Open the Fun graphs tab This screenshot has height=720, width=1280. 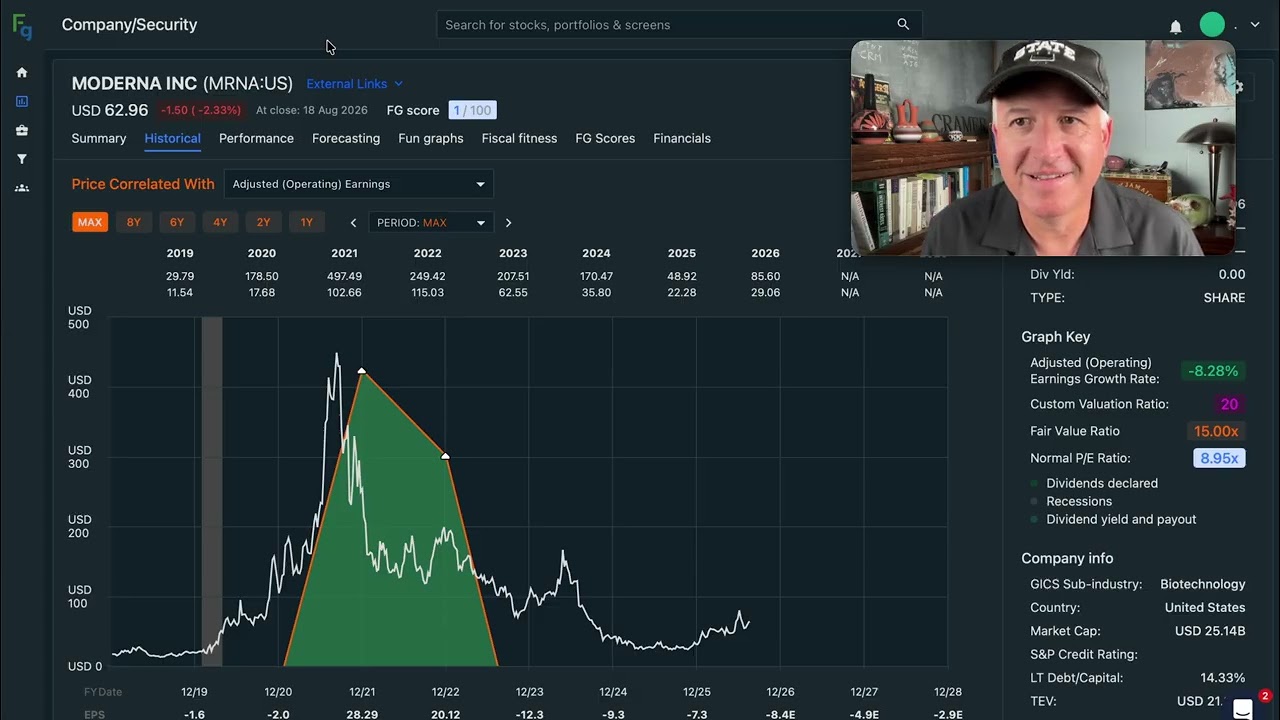(431, 138)
